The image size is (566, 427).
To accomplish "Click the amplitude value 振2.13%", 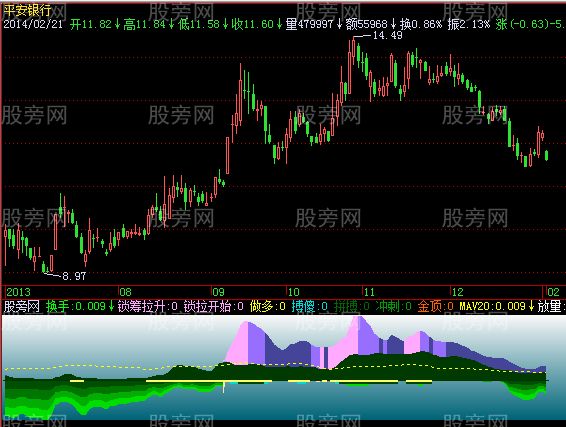I will 469,24.
